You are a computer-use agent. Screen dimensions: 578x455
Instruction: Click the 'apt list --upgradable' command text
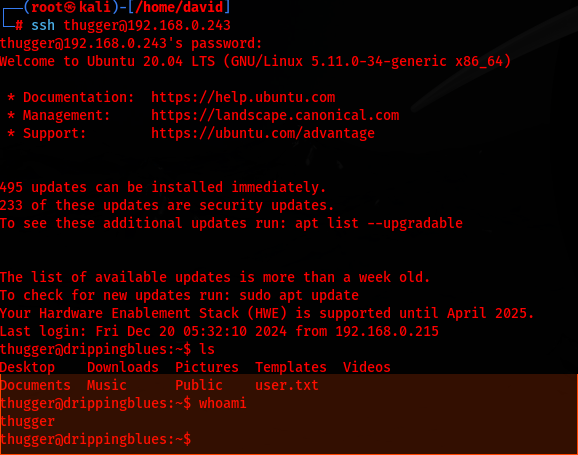click(x=379, y=223)
